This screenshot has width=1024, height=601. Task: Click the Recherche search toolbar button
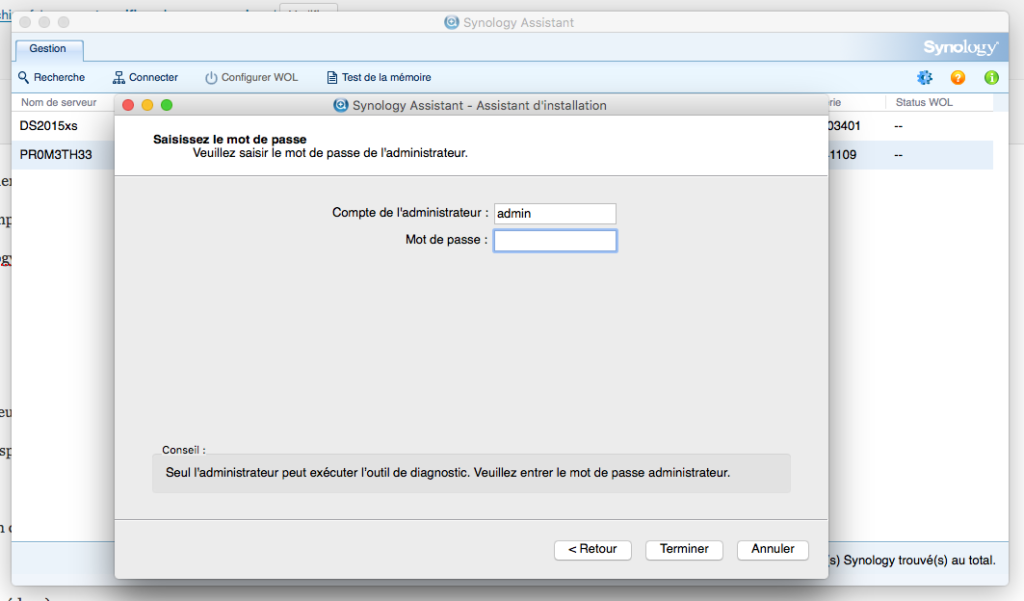point(52,77)
